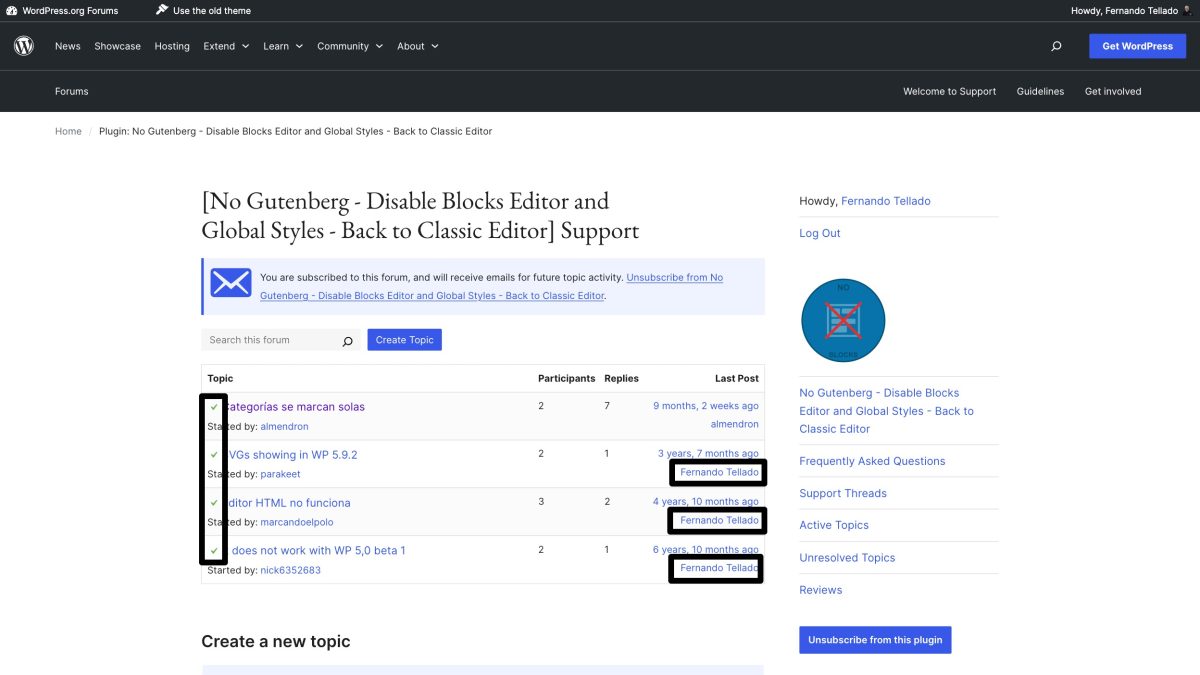Open the Frequently Asked Questions link
The height and width of the screenshot is (675, 1200).
click(x=872, y=461)
